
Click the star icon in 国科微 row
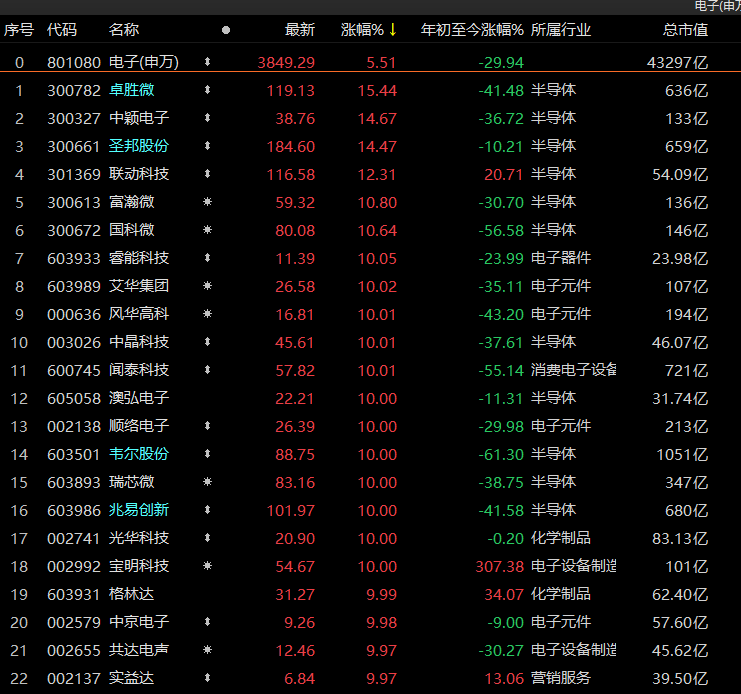[x=207, y=230]
